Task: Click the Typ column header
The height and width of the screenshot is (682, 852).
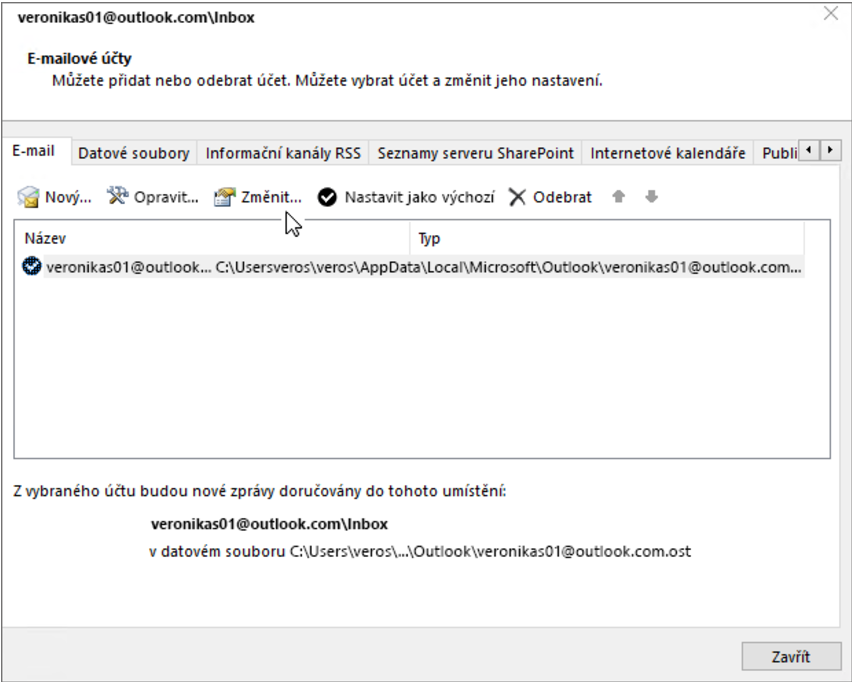Action: point(606,238)
